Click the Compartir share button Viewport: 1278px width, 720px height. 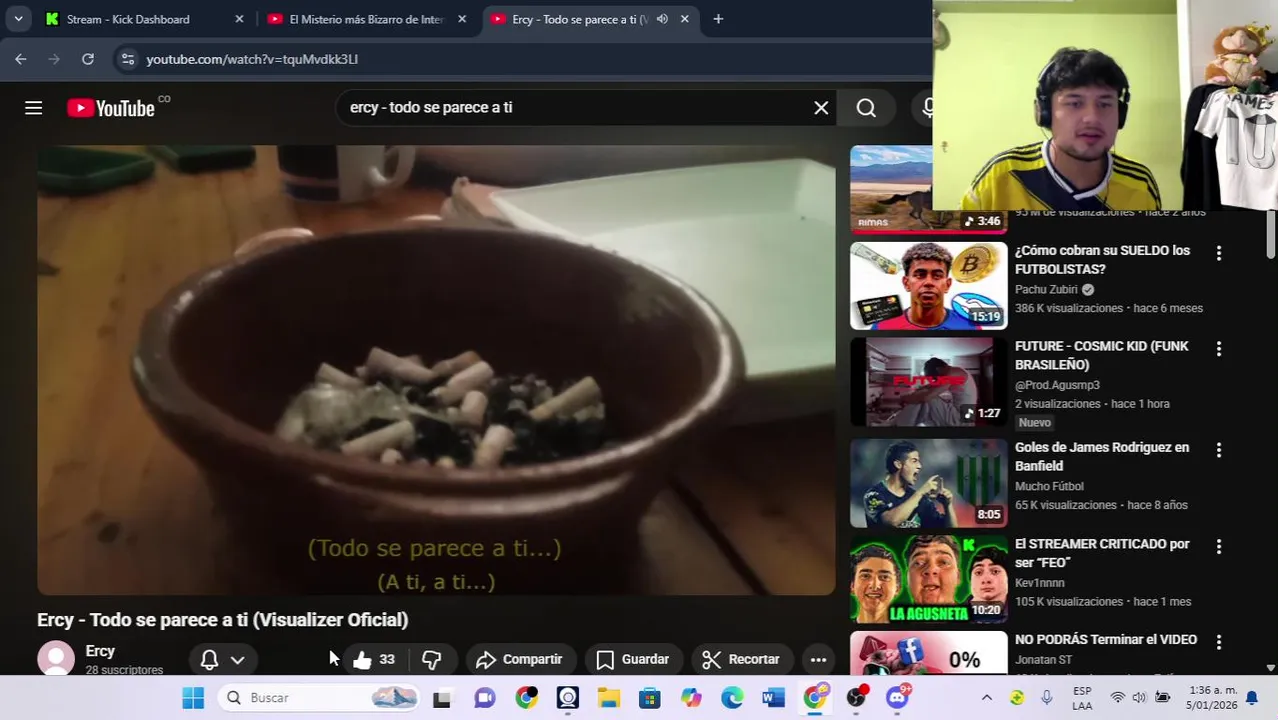pyautogui.click(x=519, y=659)
